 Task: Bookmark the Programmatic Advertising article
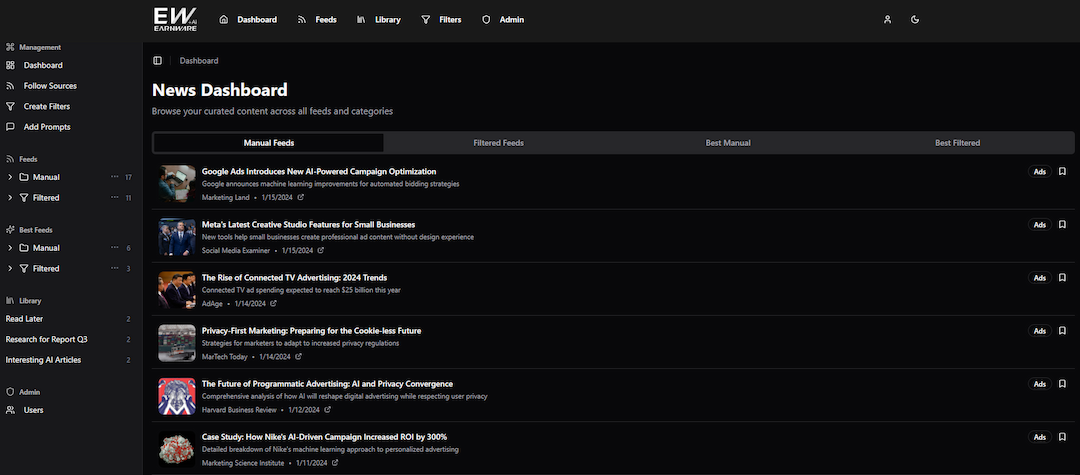pyautogui.click(x=1062, y=383)
